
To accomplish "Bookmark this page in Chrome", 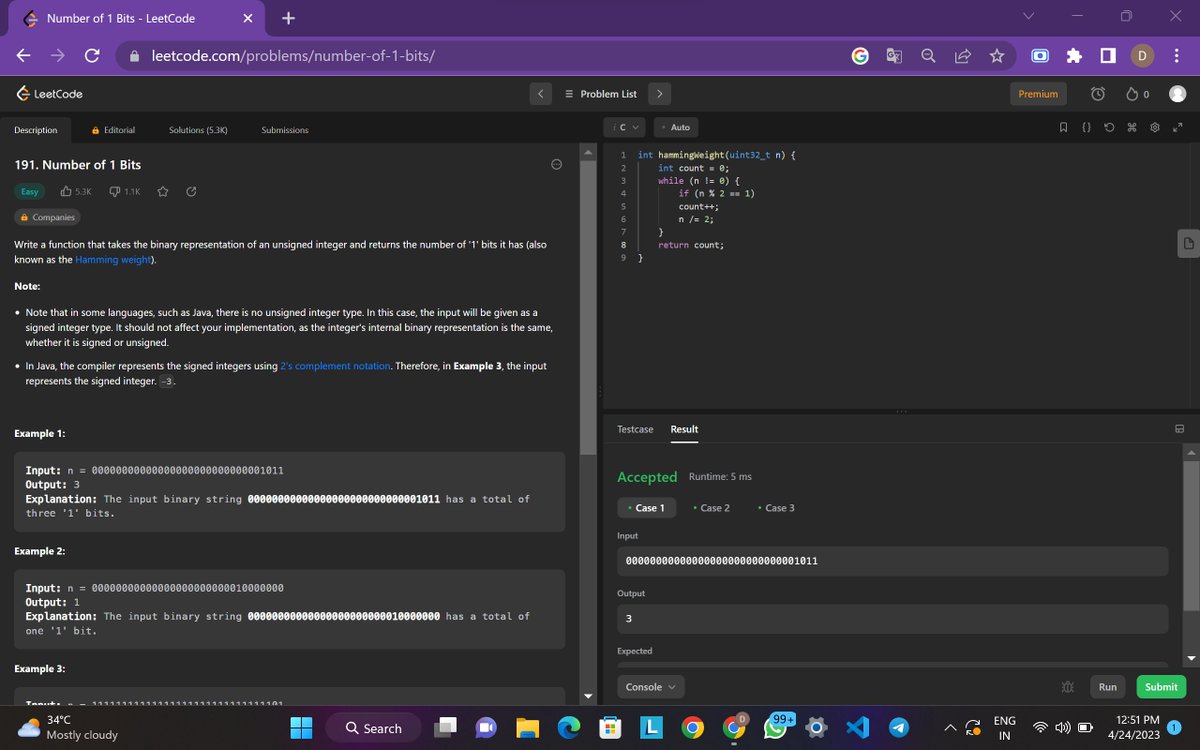I will click(x=996, y=57).
